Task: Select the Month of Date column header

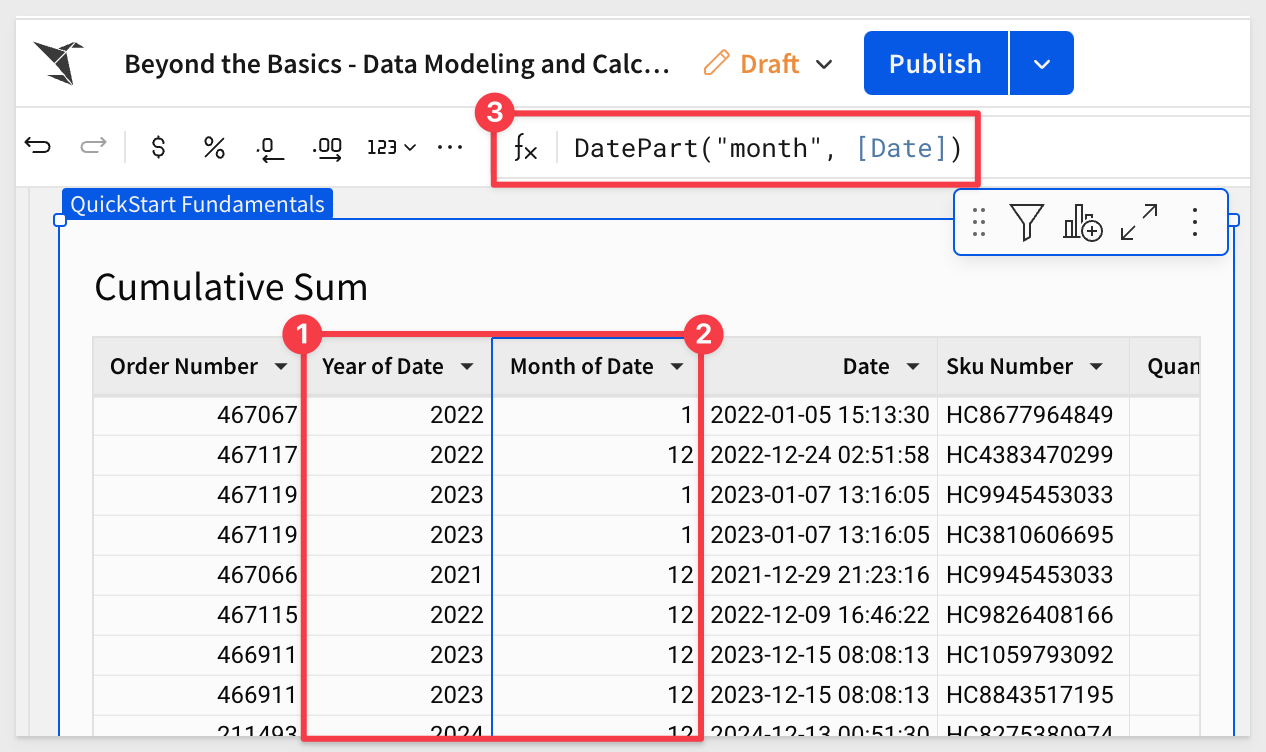Action: 596,367
